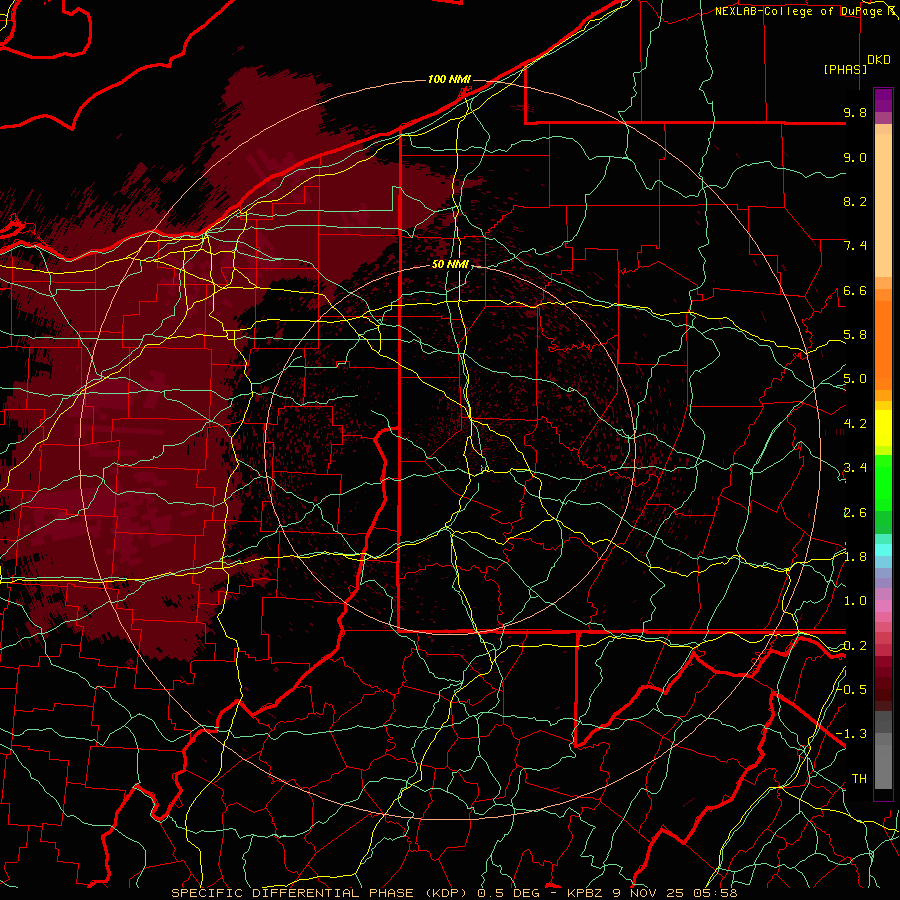900x900 pixels.
Task: Select the 50 NMI range ring label
Action: point(450,264)
